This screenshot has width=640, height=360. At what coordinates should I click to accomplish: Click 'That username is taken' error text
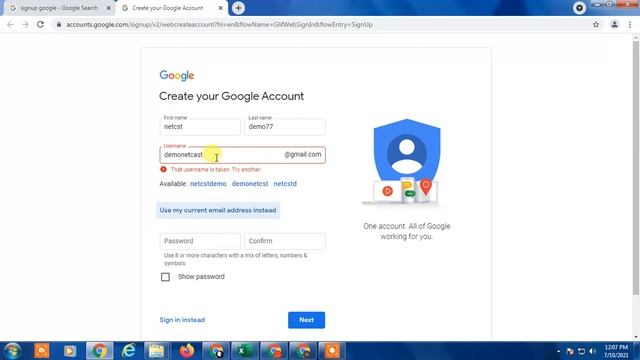pos(216,169)
